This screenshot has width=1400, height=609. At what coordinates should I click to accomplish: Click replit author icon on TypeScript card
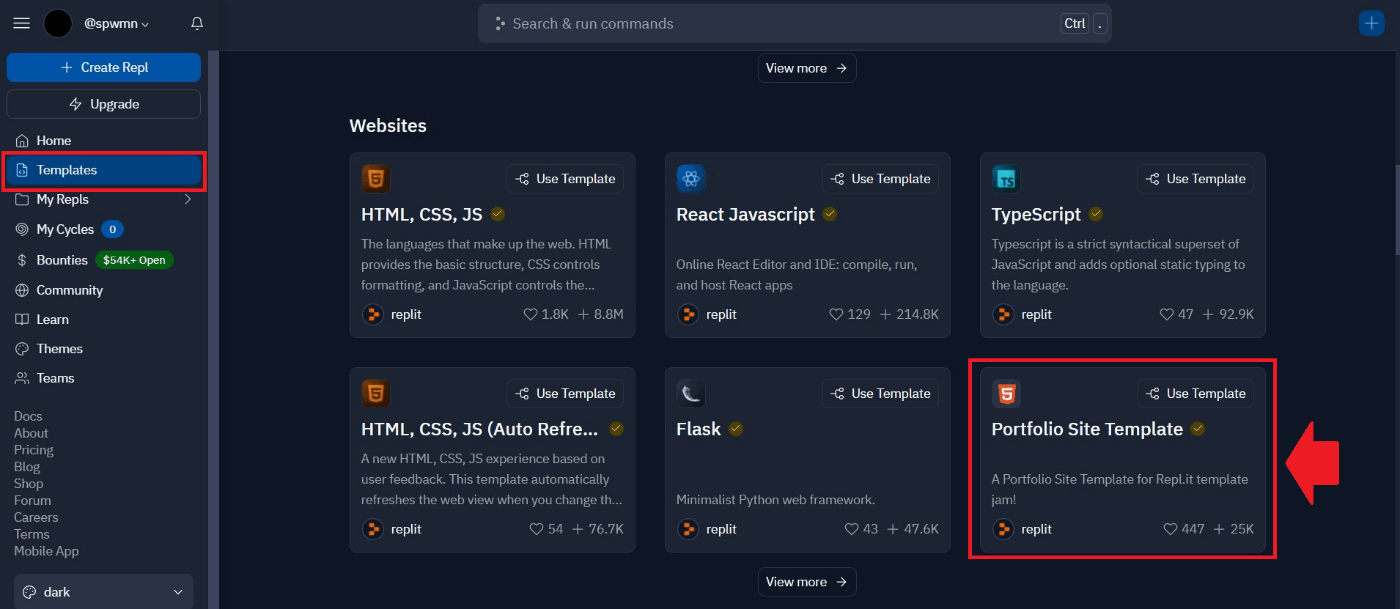pyautogui.click(x=1003, y=314)
